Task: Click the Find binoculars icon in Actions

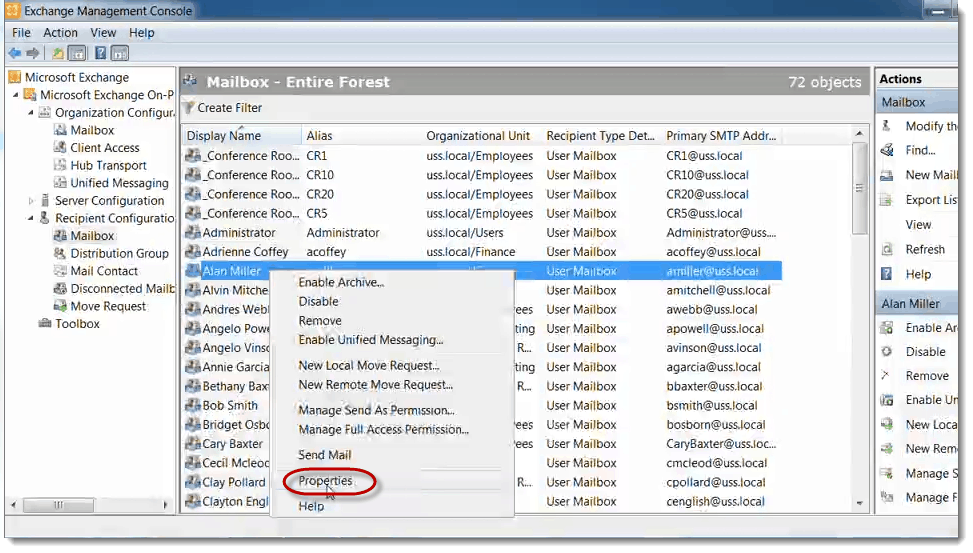Action: pos(887,150)
